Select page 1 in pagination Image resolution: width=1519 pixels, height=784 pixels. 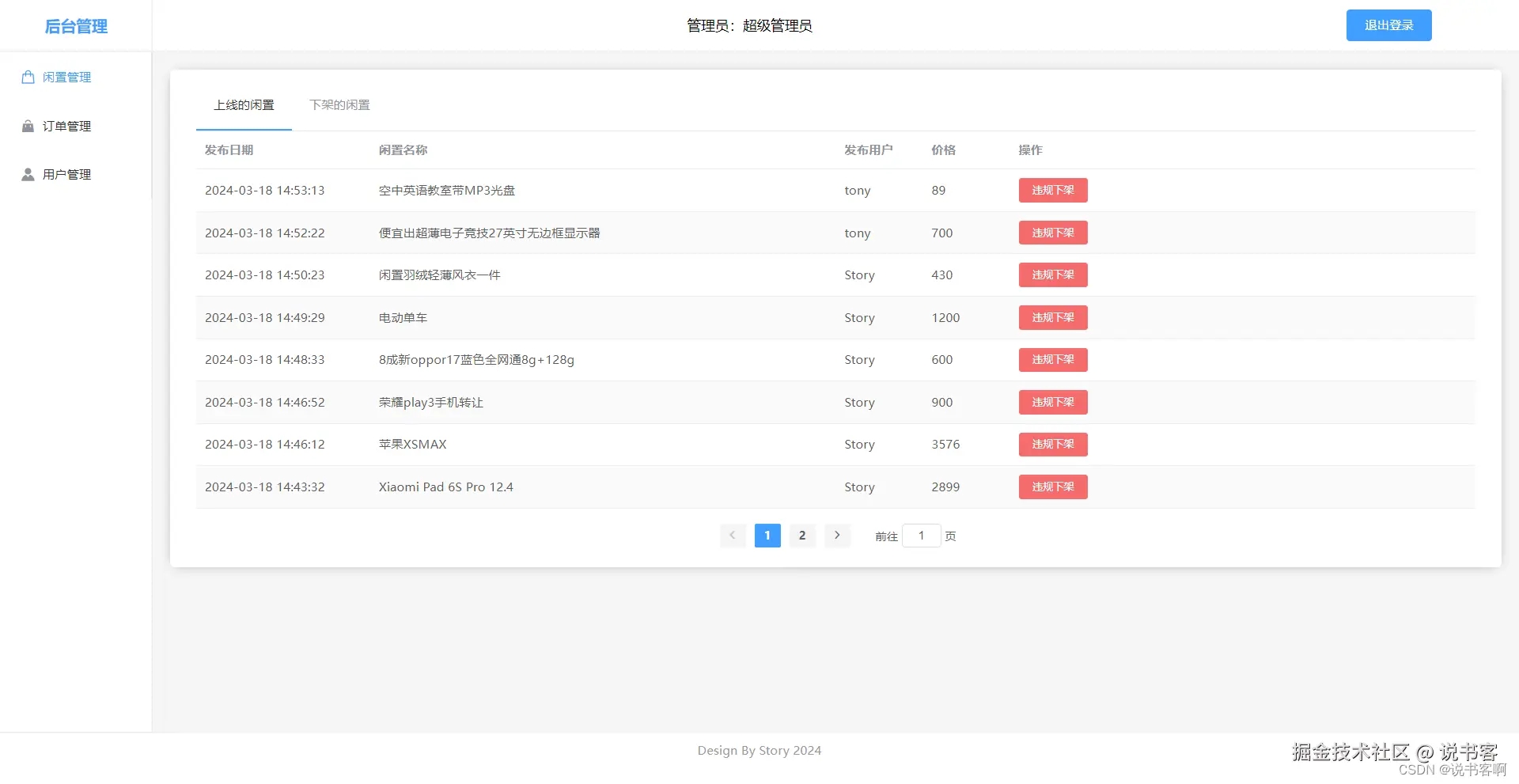click(767, 536)
